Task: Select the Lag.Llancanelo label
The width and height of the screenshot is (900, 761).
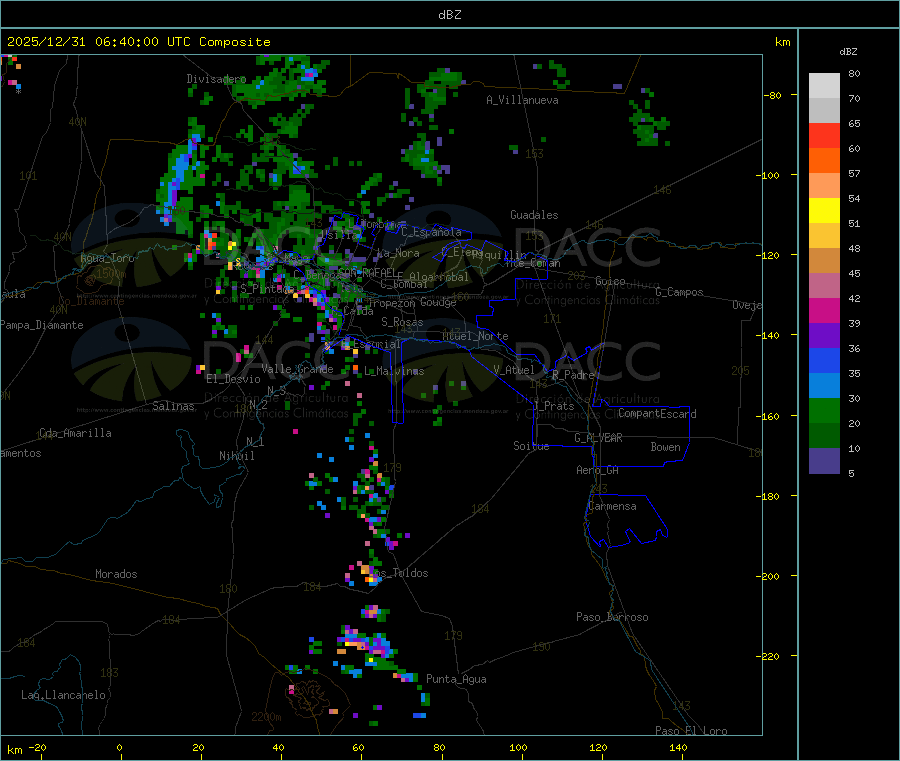Action: [x=63, y=695]
